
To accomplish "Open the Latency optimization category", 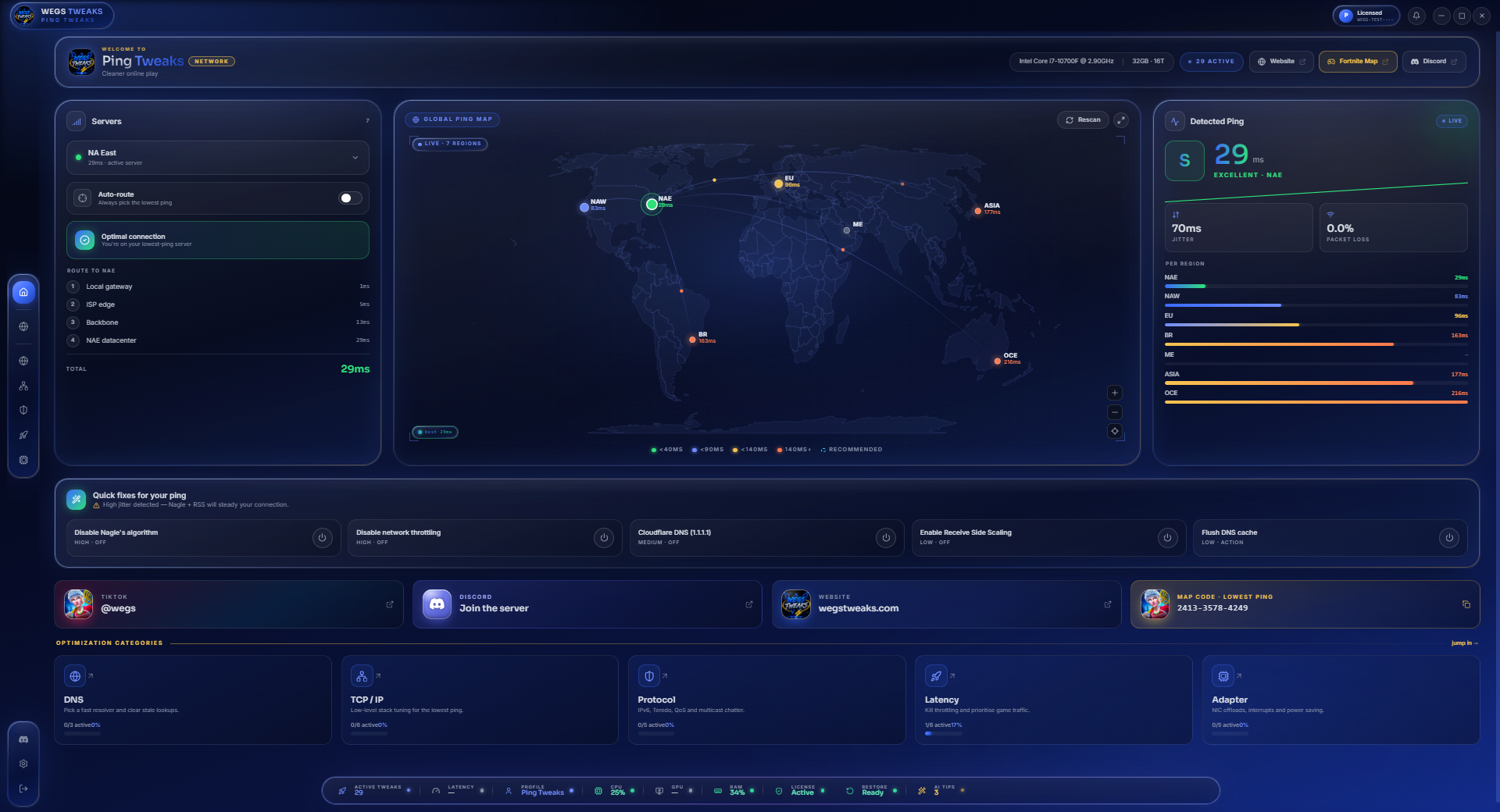I will 1054,700.
